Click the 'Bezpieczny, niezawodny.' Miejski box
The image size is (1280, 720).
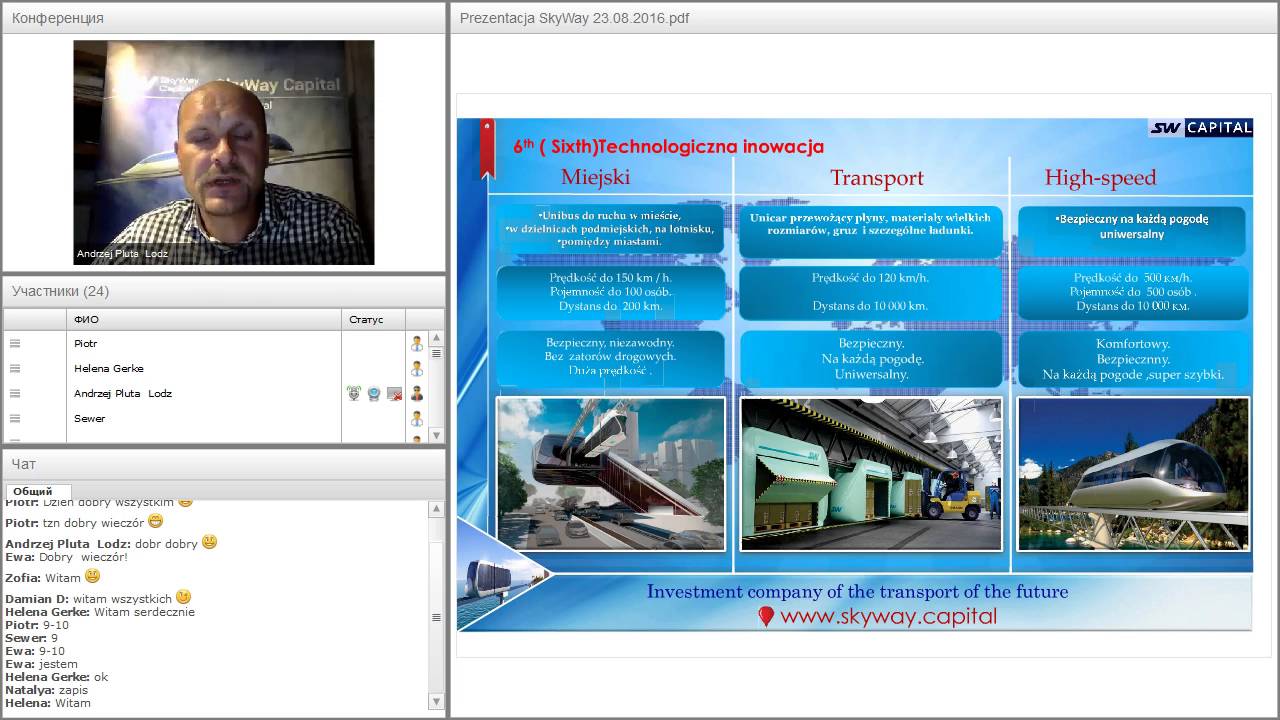pos(611,359)
